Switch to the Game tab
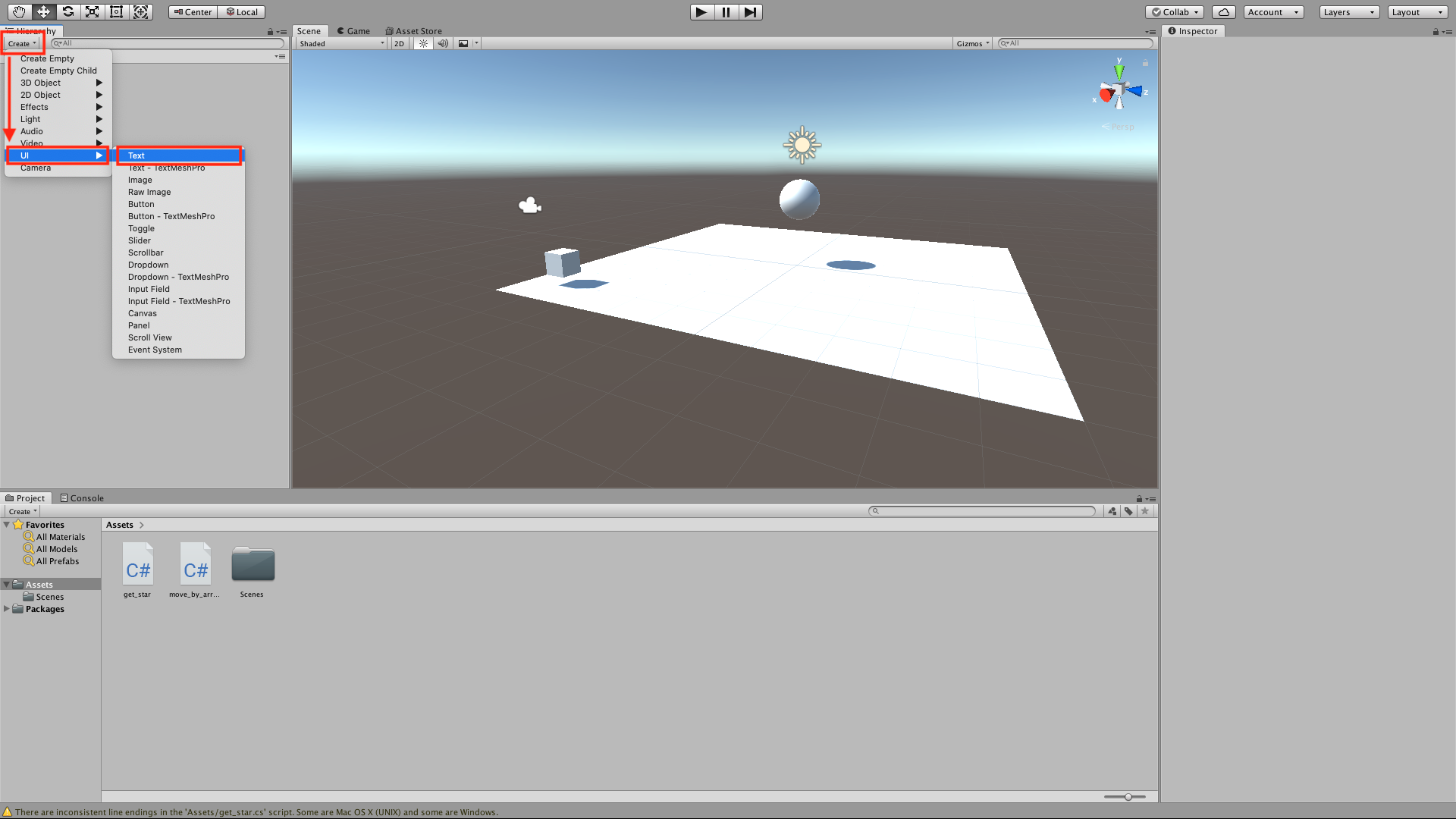Image resolution: width=1456 pixels, height=819 pixels. pyautogui.click(x=353, y=31)
